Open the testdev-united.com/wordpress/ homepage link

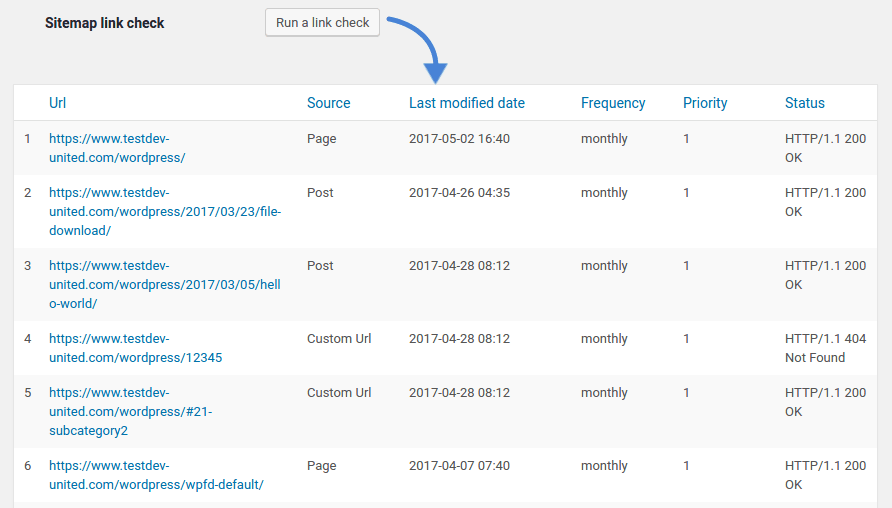[x=116, y=148]
